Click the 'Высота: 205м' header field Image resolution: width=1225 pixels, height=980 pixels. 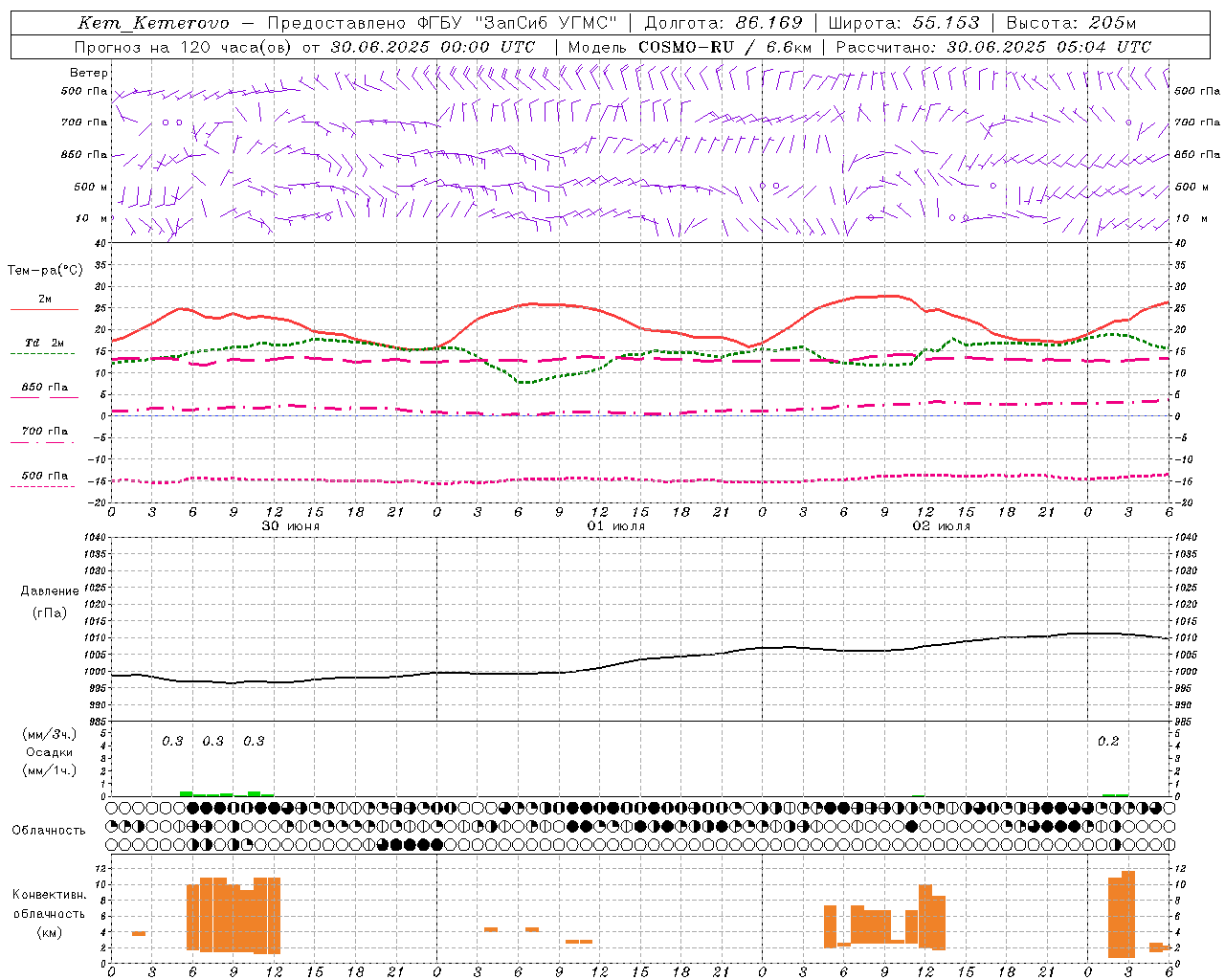1071,23
